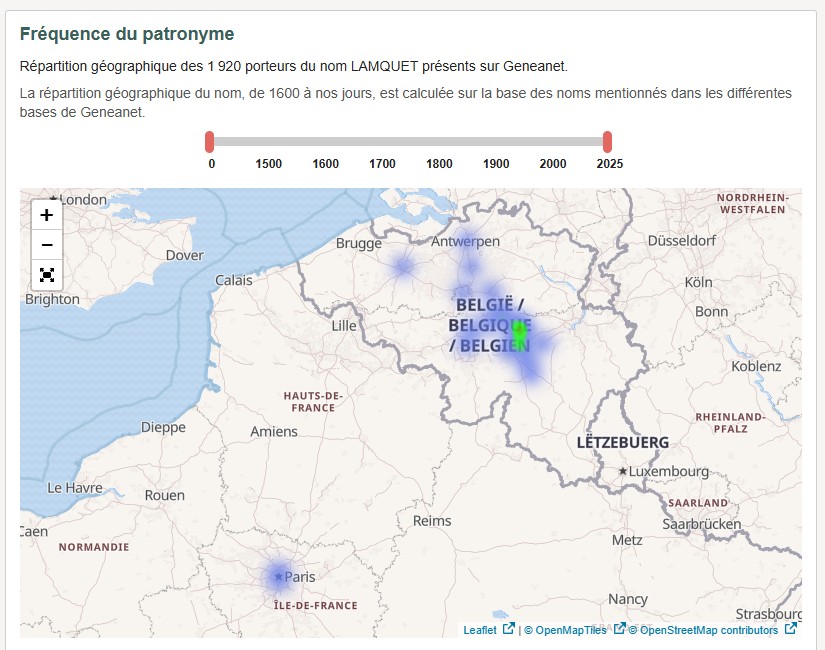This screenshot has width=825, height=650.
Task: Click the star marker at Paris
Action: pyautogui.click(x=278, y=577)
